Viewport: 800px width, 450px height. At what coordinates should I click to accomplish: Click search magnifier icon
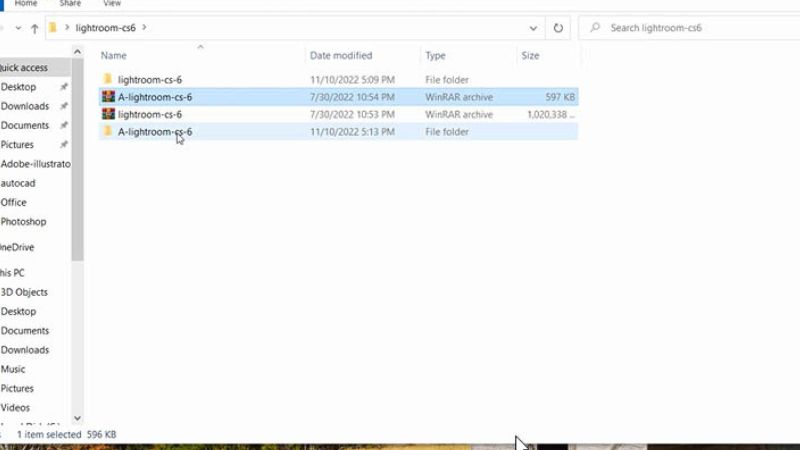[595, 28]
